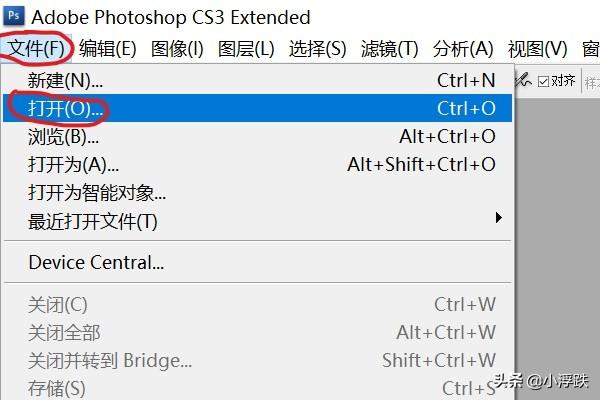Choose 新建(N)... to create a document
Viewport: 600px width, 400px height.
(x=65, y=80)
